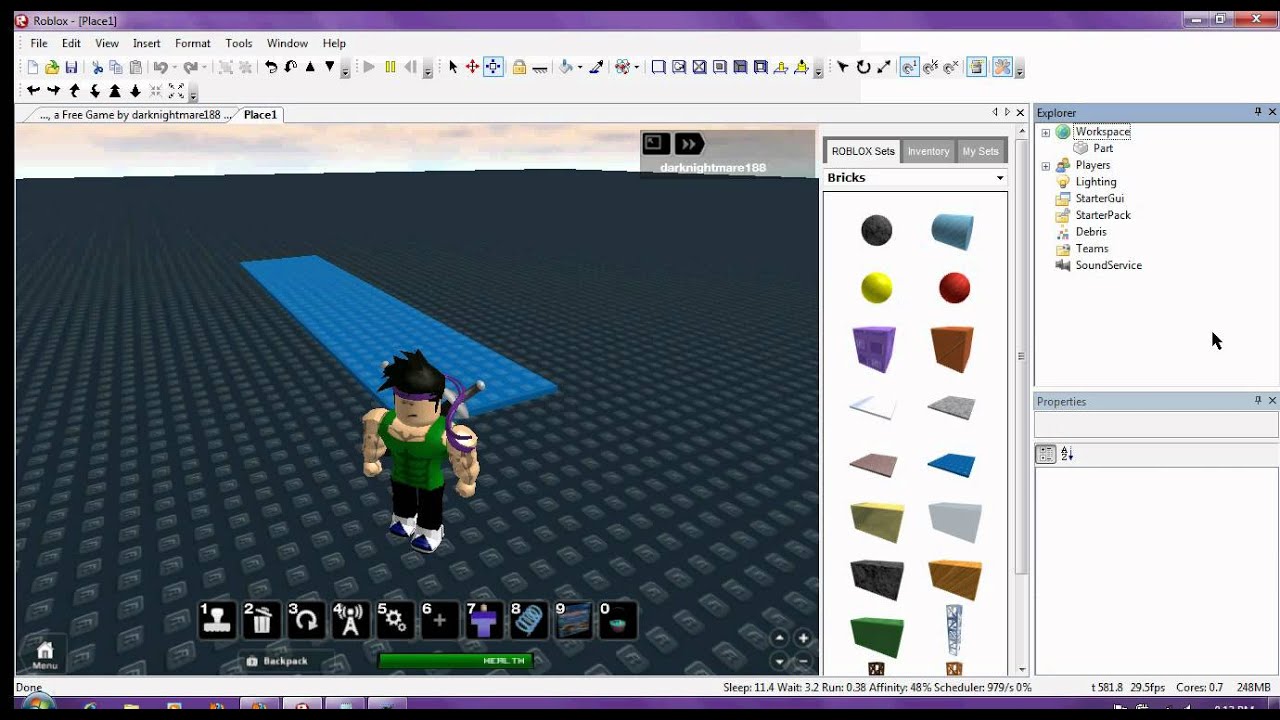1280x720 pixels.
Task: Select hotbar slot 2 trash delete tool
Action: pos(261,620)
